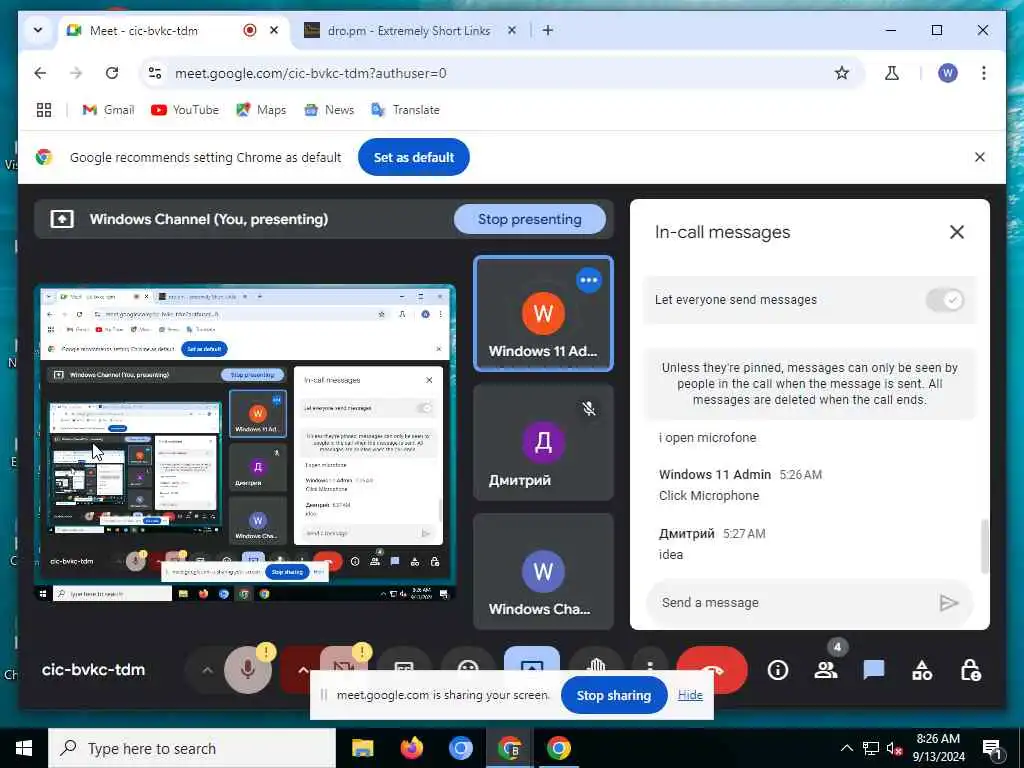Switch to dro.pm Extremely Short Links tab
Image resolution: width=1024 pixels, height=768 pixels.
(x=409, y=31)
